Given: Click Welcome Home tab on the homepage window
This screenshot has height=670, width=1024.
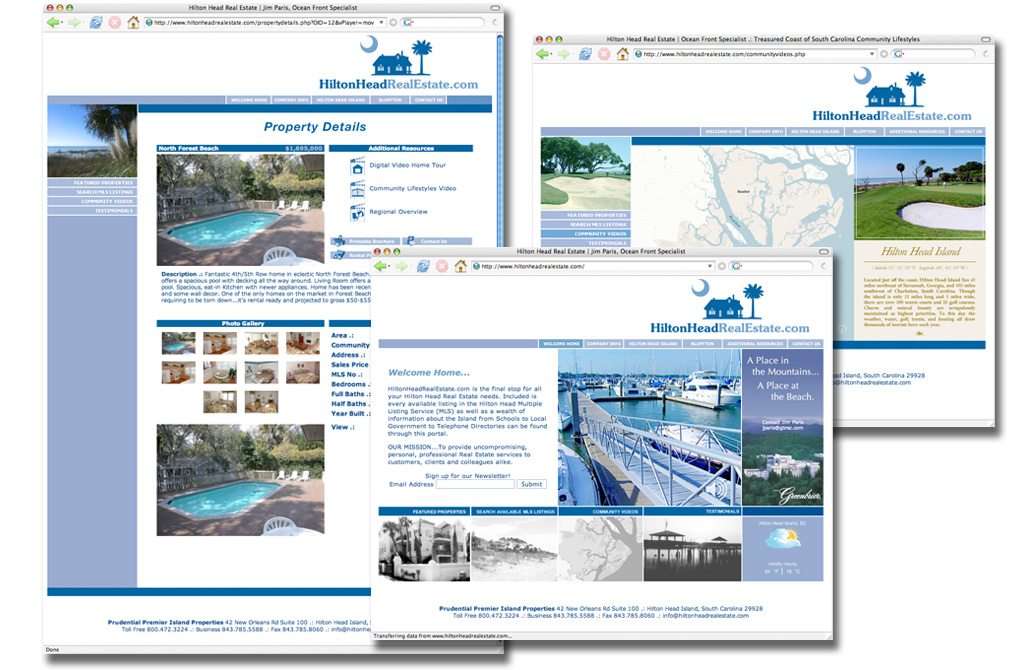Looking at the screenshot, I should (x=560, y=343).
